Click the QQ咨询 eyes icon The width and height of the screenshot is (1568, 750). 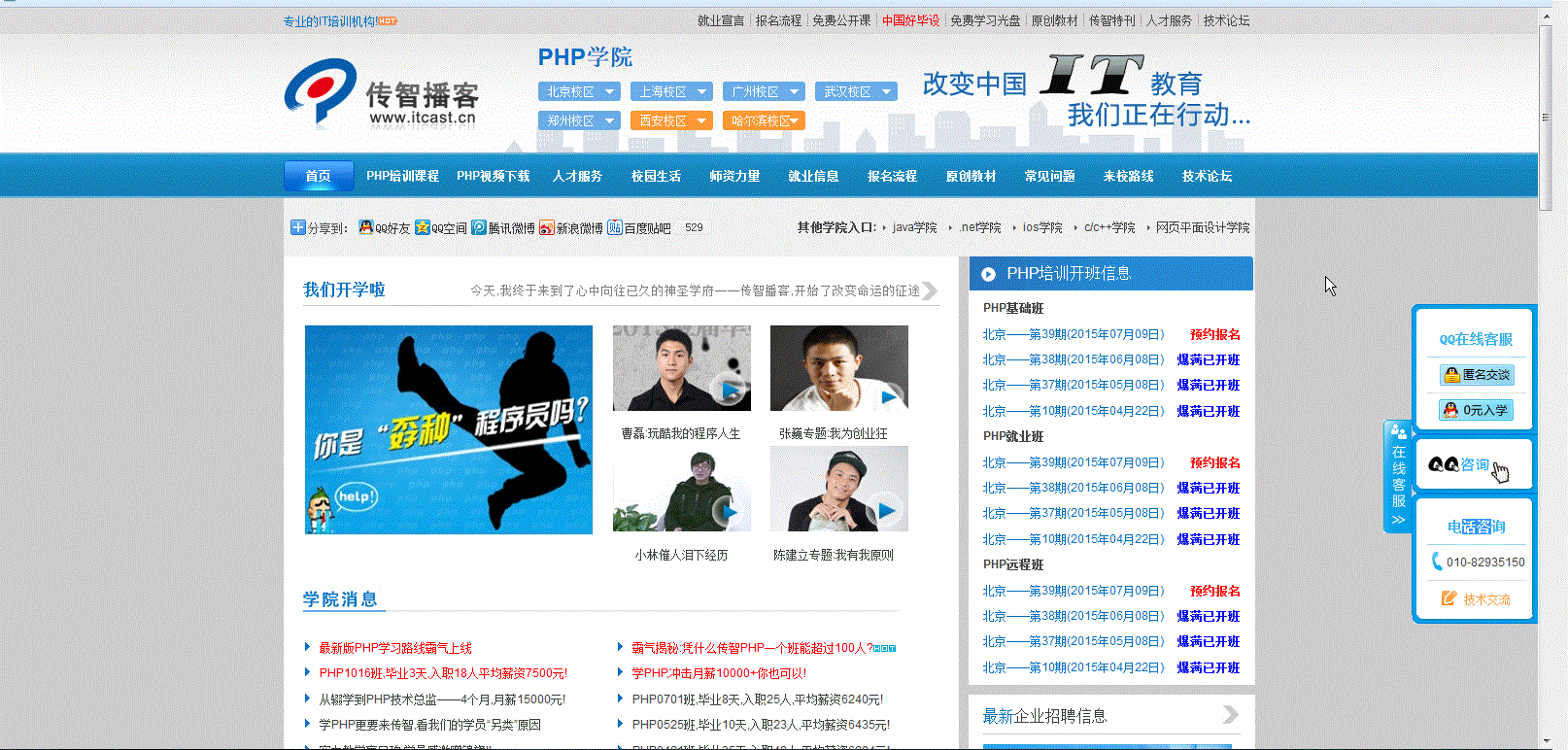1444,464
